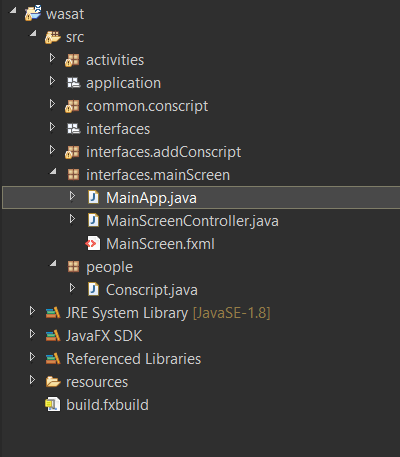Click the build.fxbuild file icon
Viewport: 400px width, 457px height.
pos(53,404)
